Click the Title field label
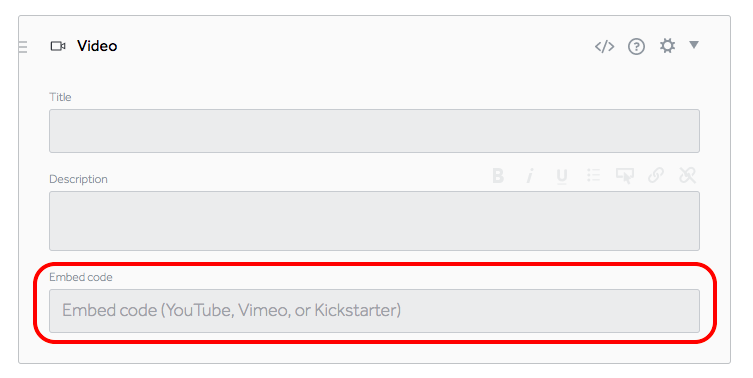This screenshot has width=753, height=378. 60,97
